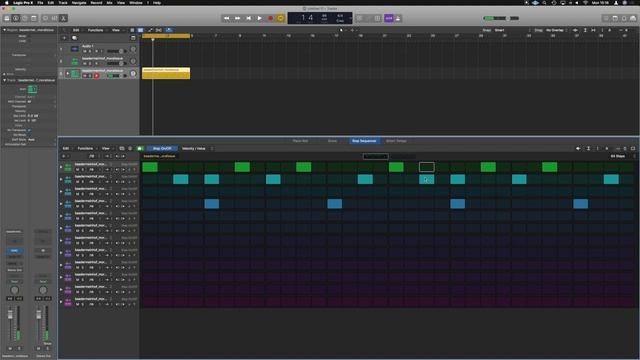This screenshot has height=360, width=640.
Task: Toggle the Inspector icon in control bar
Action: point(16,18)
